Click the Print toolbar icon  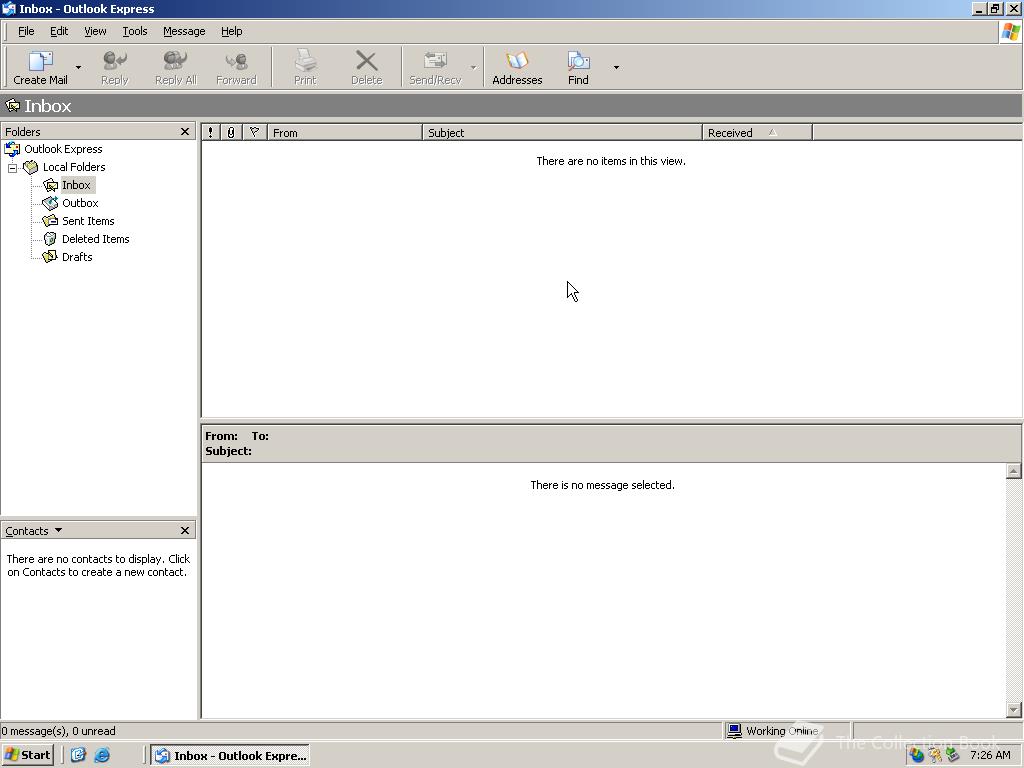[x=305, y=67]
